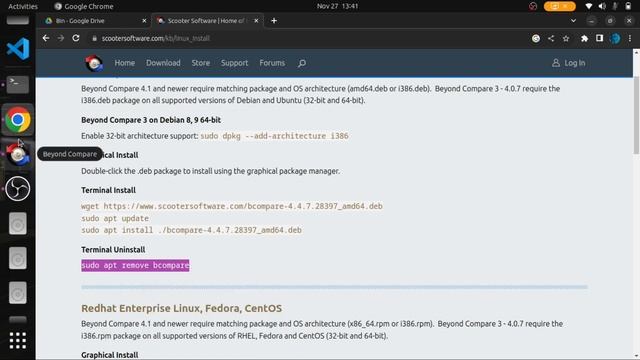Open Home in site navigation

(124, 63)
